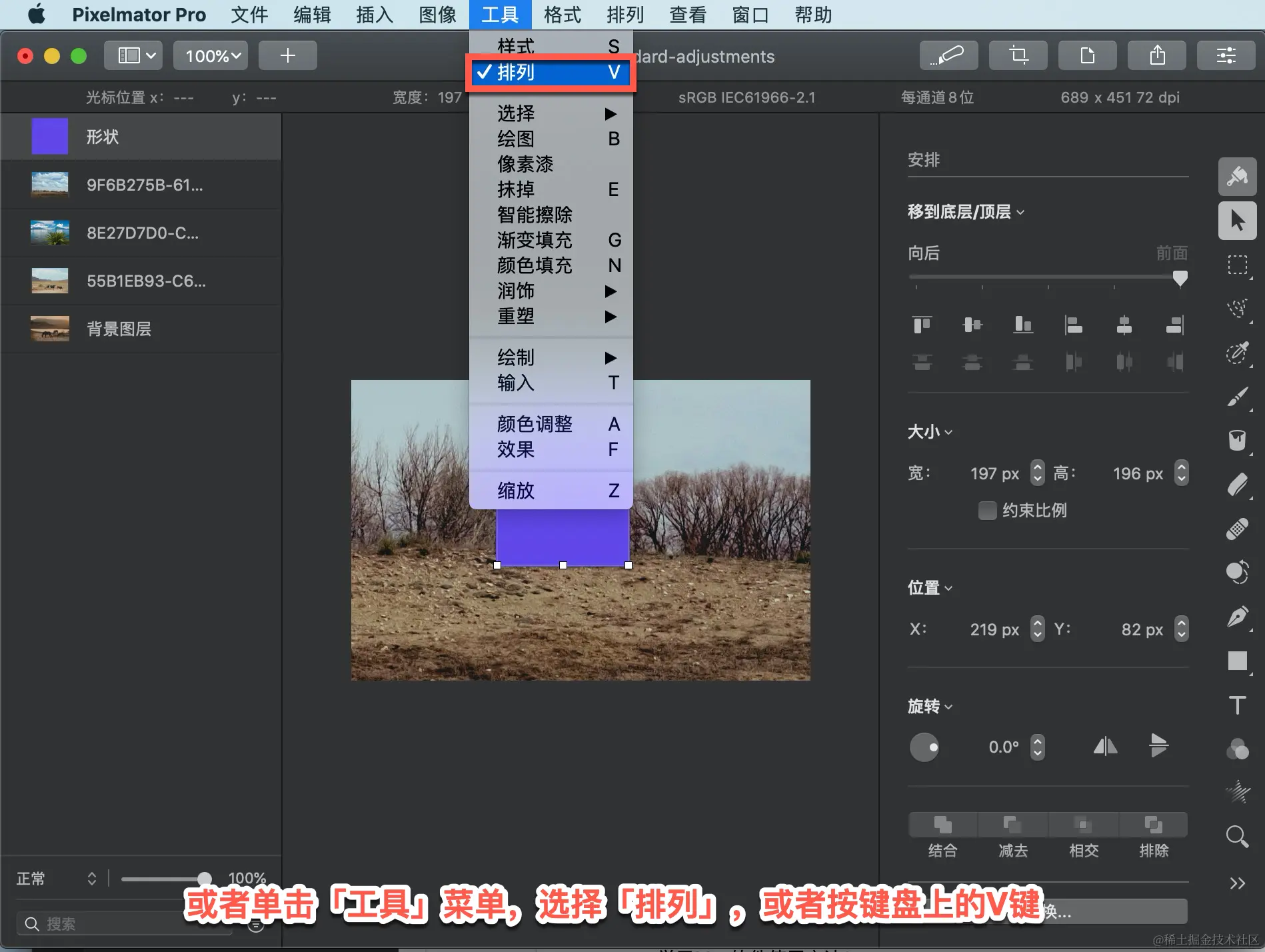Show more tools with double chevron
Screen dimensions: 1265x952
[x=1238, y=883]
